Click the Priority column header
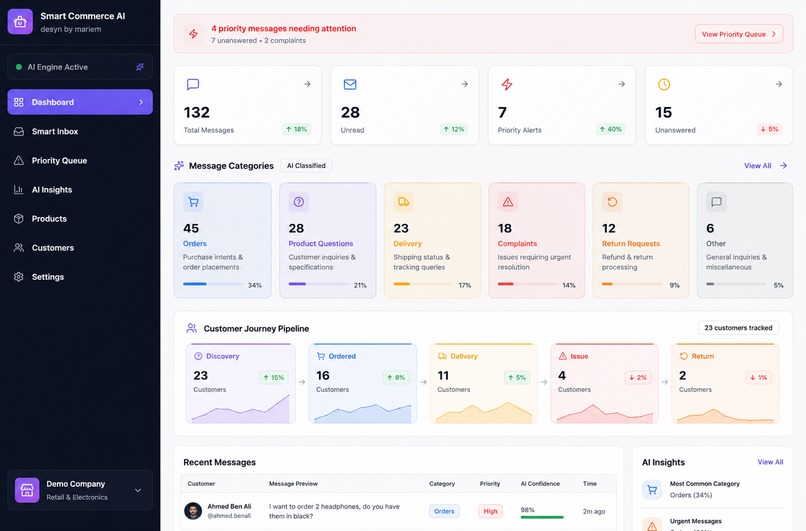Image resolution: width=806 pixels, height=531 pixels. [x=490, y=484]
